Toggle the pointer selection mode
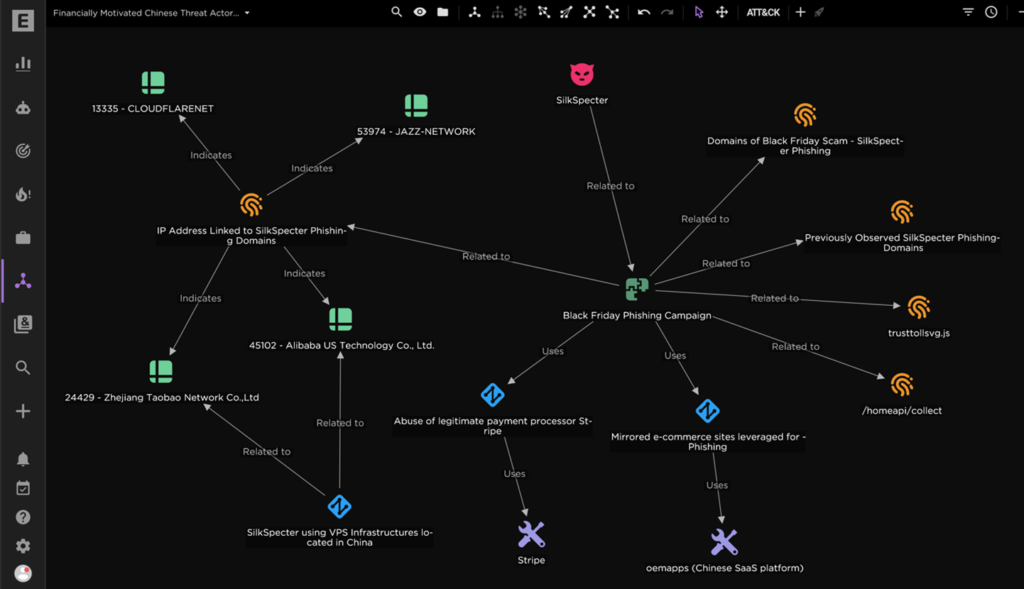Viewport: 1024px width, 589px height. tap(699, 12)
